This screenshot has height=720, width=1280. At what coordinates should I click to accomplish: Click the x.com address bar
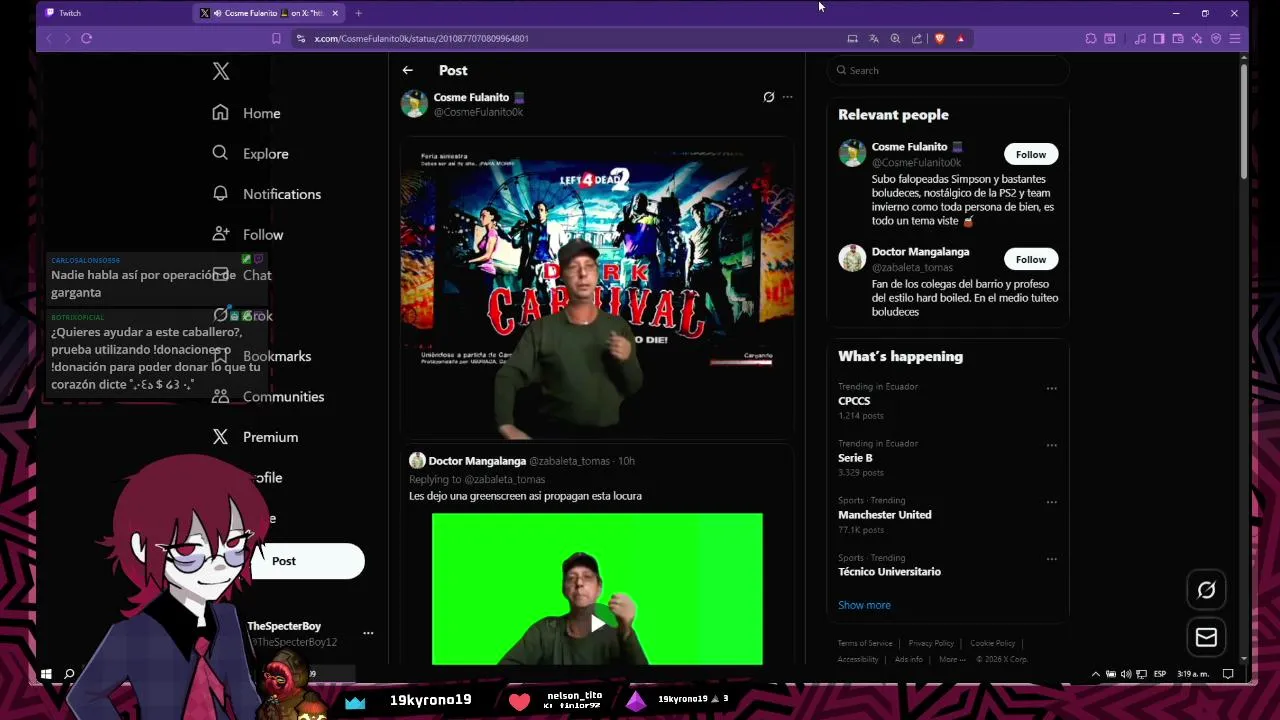pyautogui.click(x=570, y=38)
